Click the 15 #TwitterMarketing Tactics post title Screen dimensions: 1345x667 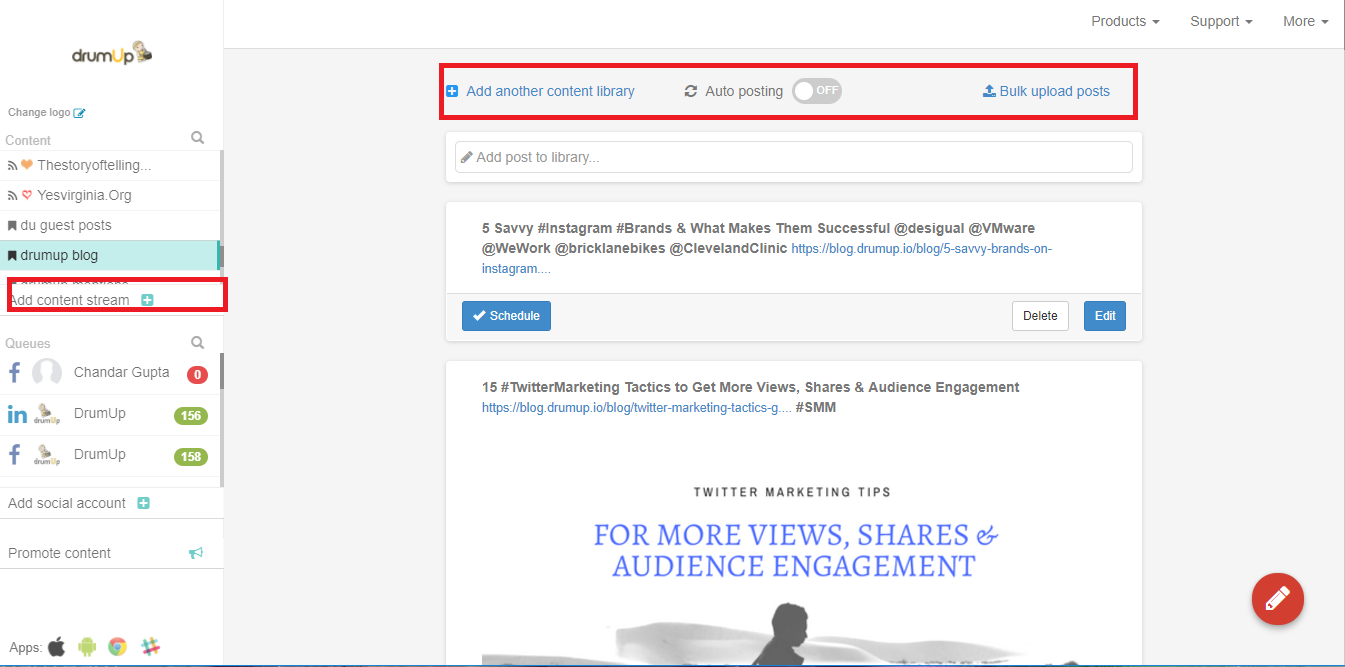(751, 387)
